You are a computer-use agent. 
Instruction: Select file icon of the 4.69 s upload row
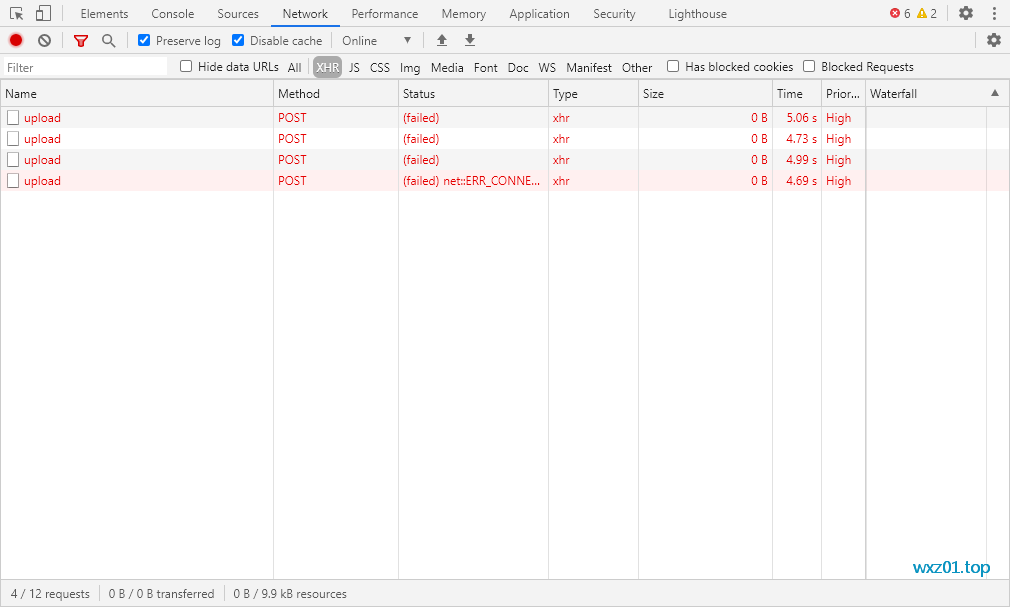13,180
